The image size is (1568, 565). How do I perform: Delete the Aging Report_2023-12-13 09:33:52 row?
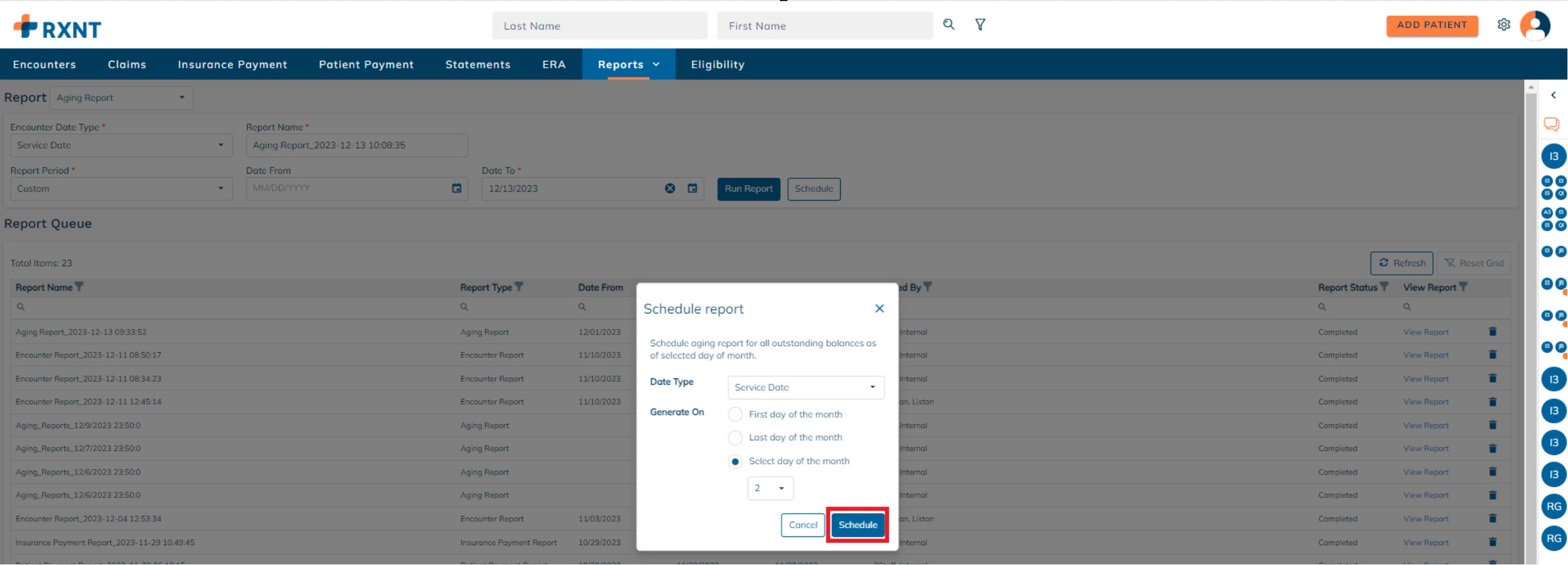[x=1492, y=332]
